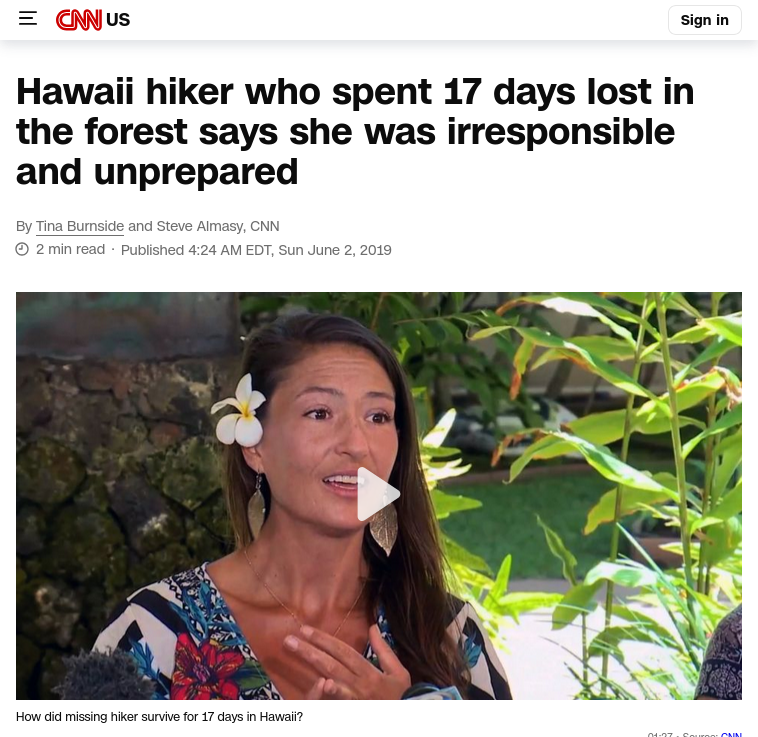Click the video caption about 17 days
Screen dimensions: 758x737
[160, 717]
